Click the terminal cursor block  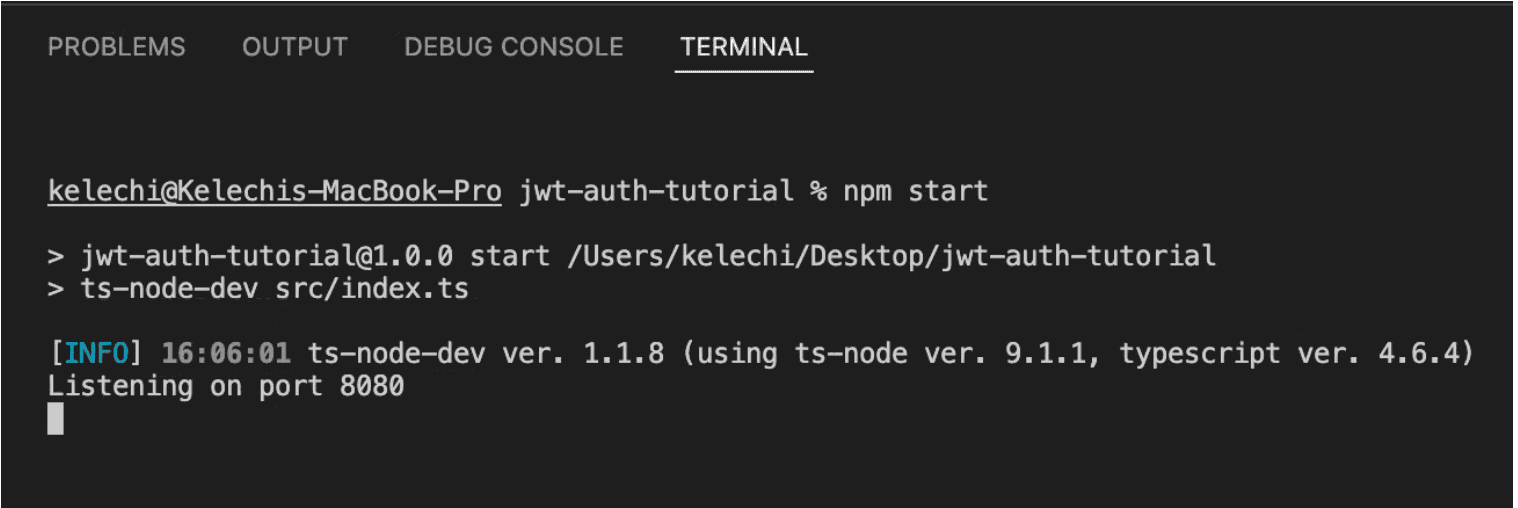(x=55, y=418)
